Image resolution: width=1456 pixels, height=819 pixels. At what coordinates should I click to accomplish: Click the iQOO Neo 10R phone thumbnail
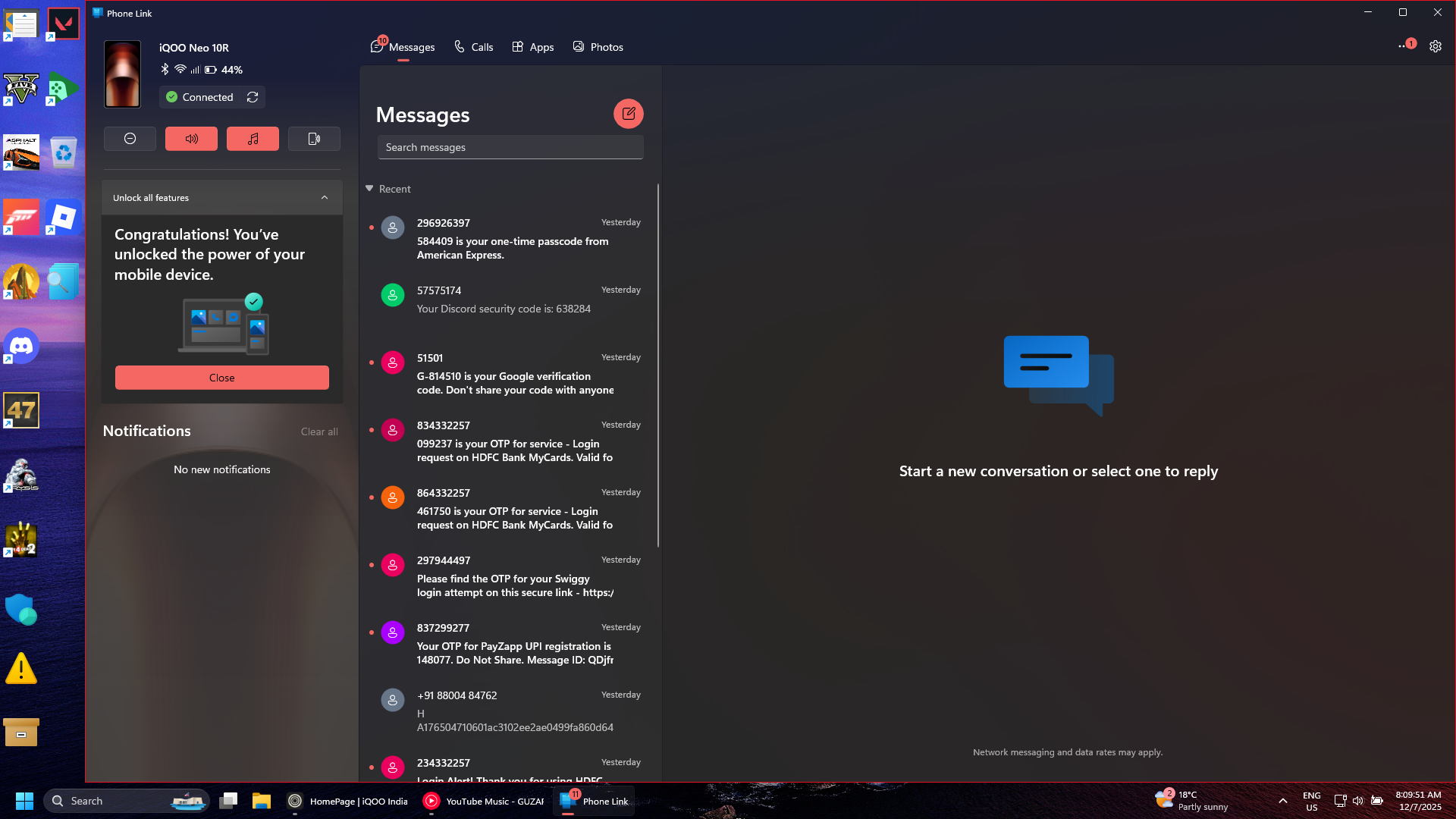[122, 74]
